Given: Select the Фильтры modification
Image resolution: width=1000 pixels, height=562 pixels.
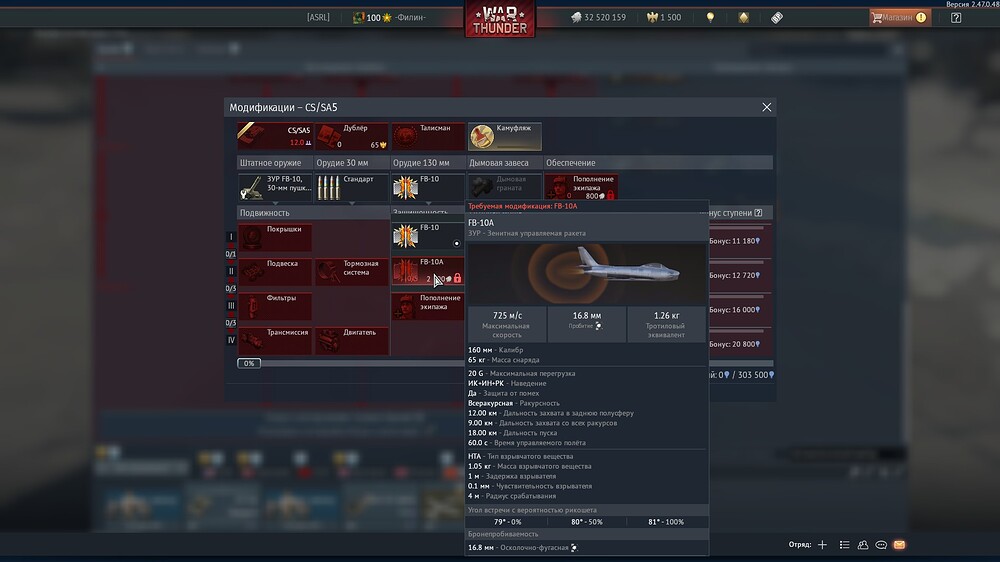Looking at the screenshot, I should (275, 306).
